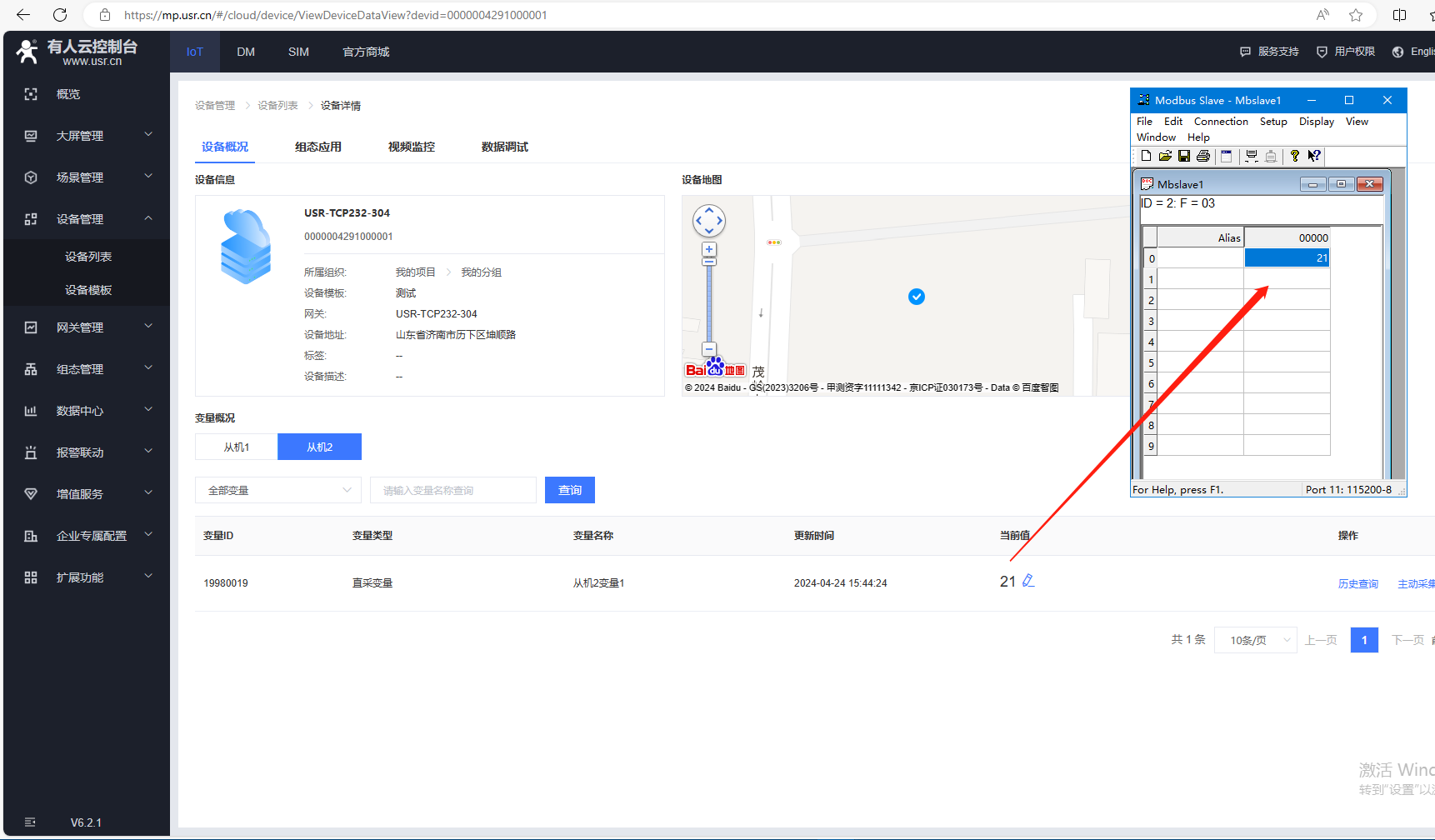Create new document in Modbus Slave toolbar
Screen dimensions: 1435x840
click(1146, 156)
